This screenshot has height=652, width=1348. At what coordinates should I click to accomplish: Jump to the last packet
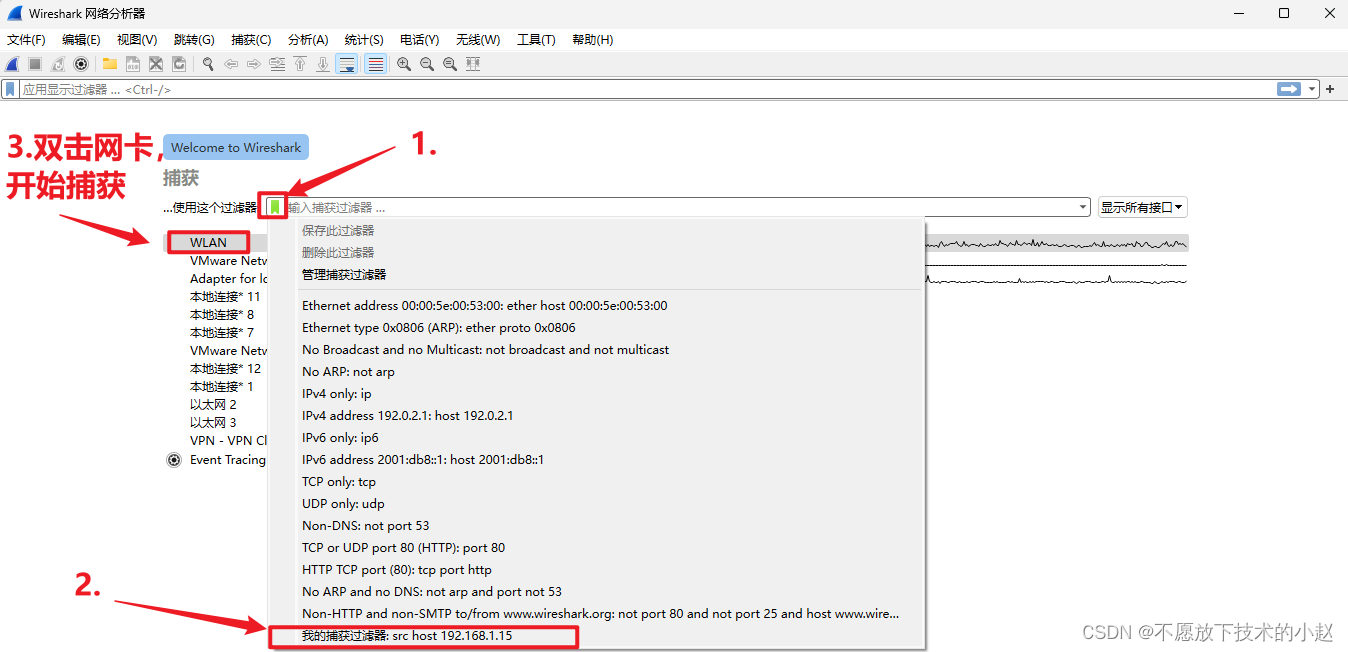pyautogui.click(x=323, y=64)
